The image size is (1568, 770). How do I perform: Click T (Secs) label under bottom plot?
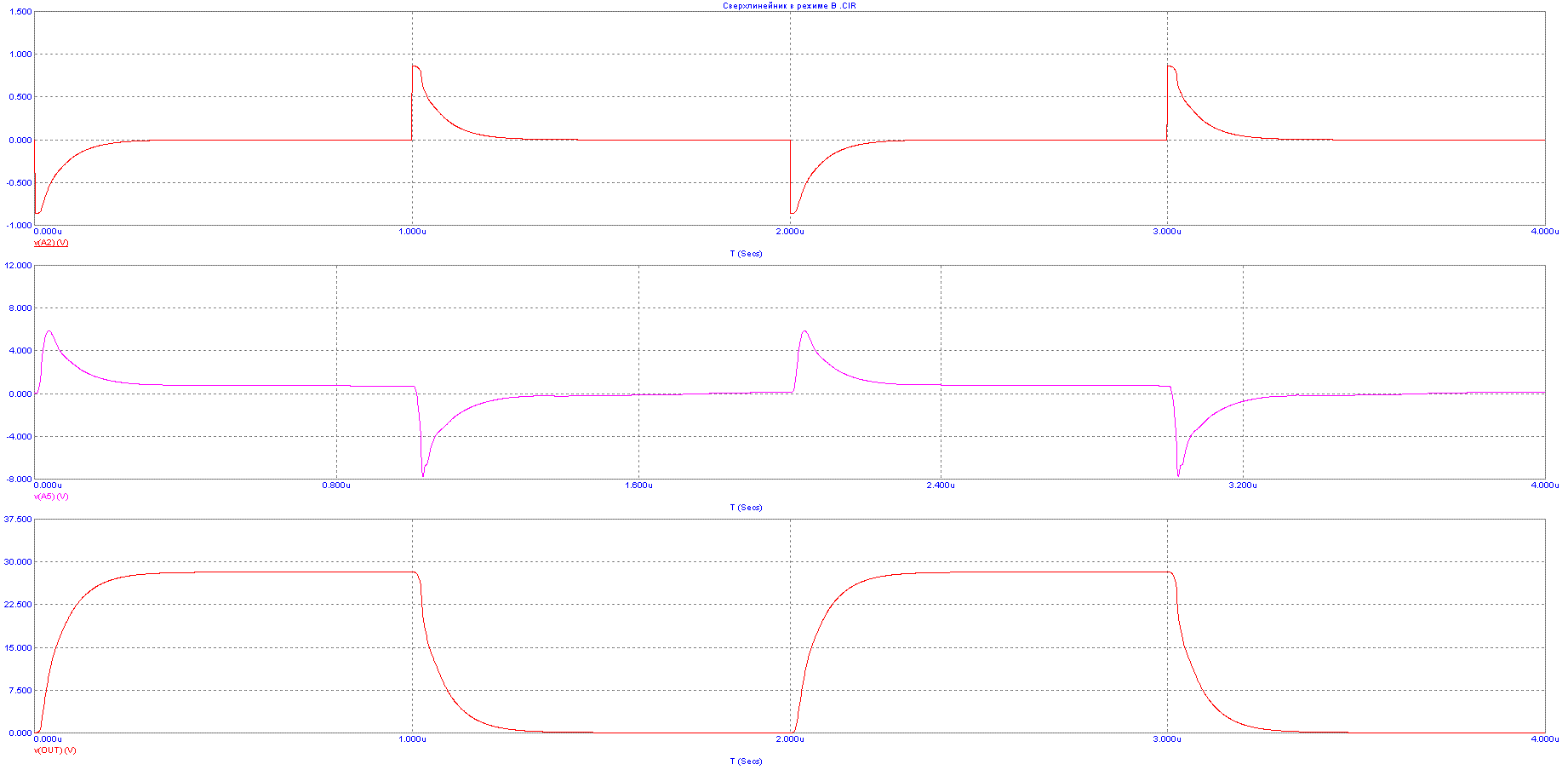point(746,761)
